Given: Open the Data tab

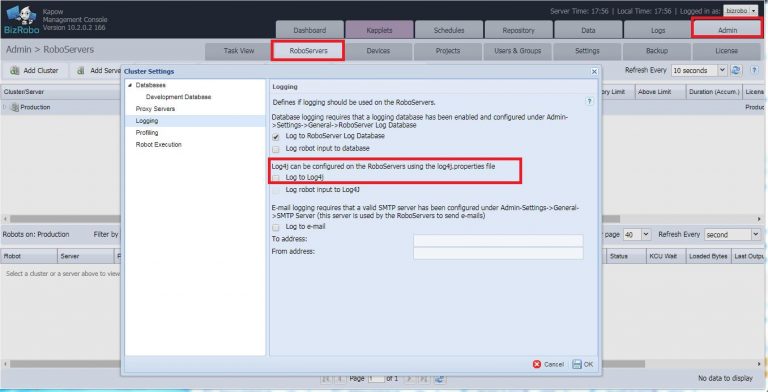Looking at the screenshot, I should click(588, 30).
